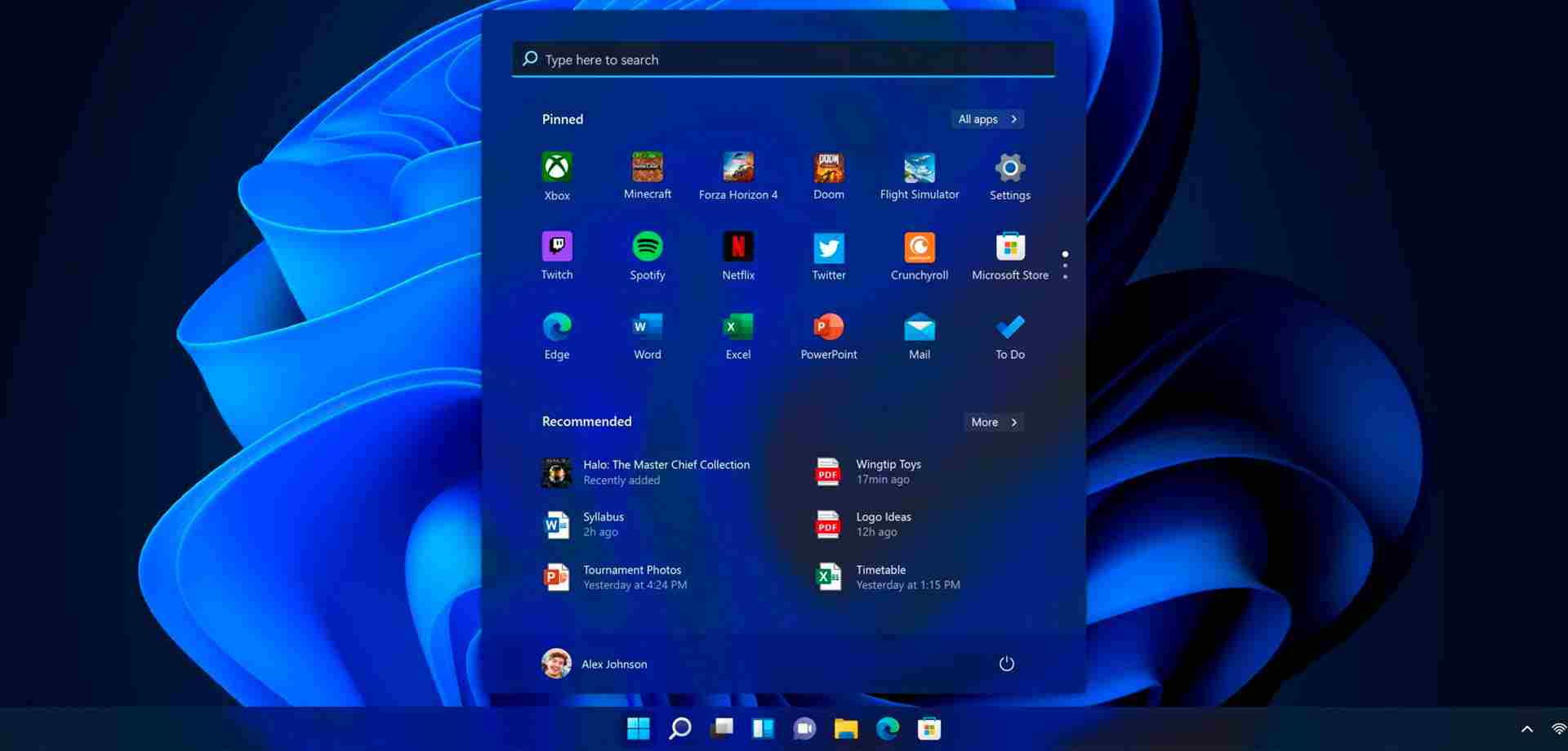Open the Timetable spreadsheet
1568x751 pixels.
pos(889,577)
